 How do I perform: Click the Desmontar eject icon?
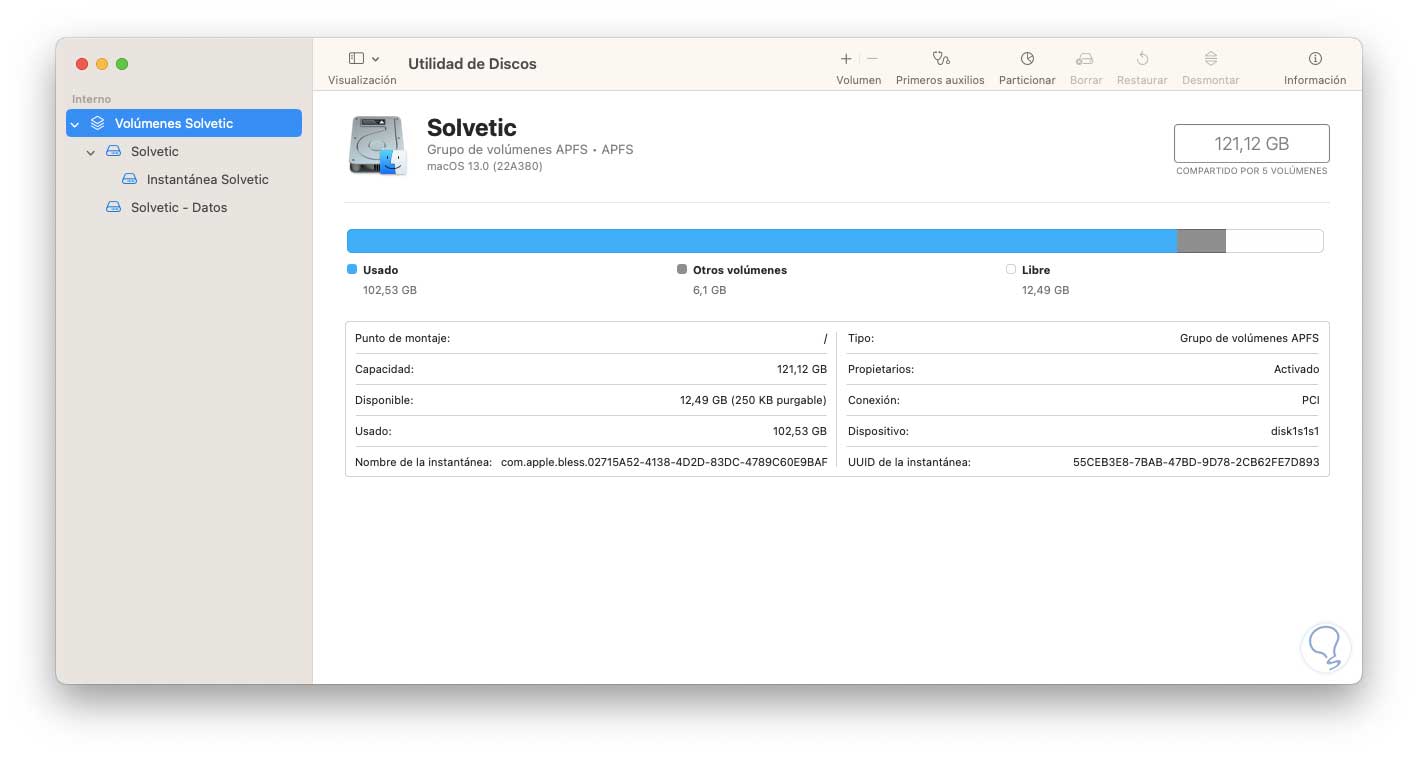tap(1211, 59)
